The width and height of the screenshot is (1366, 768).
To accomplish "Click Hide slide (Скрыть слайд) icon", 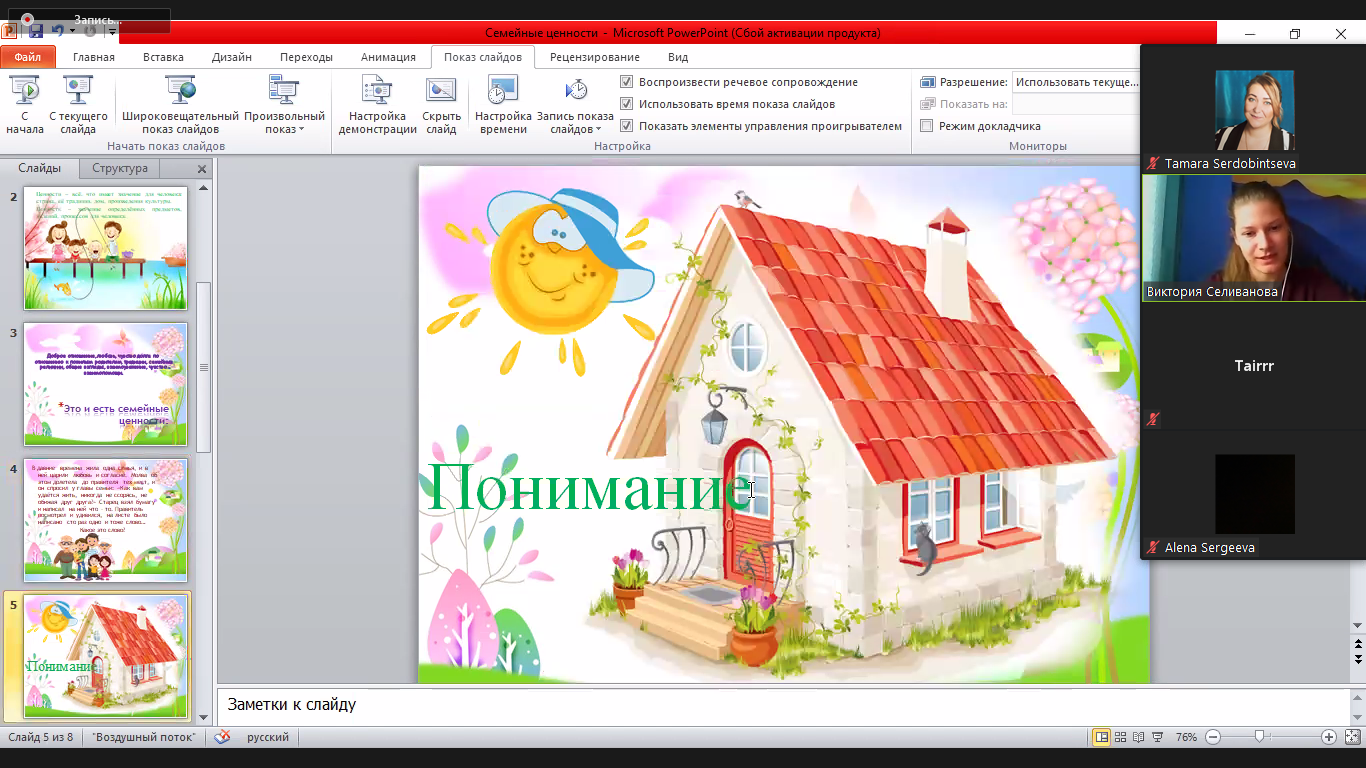I will pos(441,105).
